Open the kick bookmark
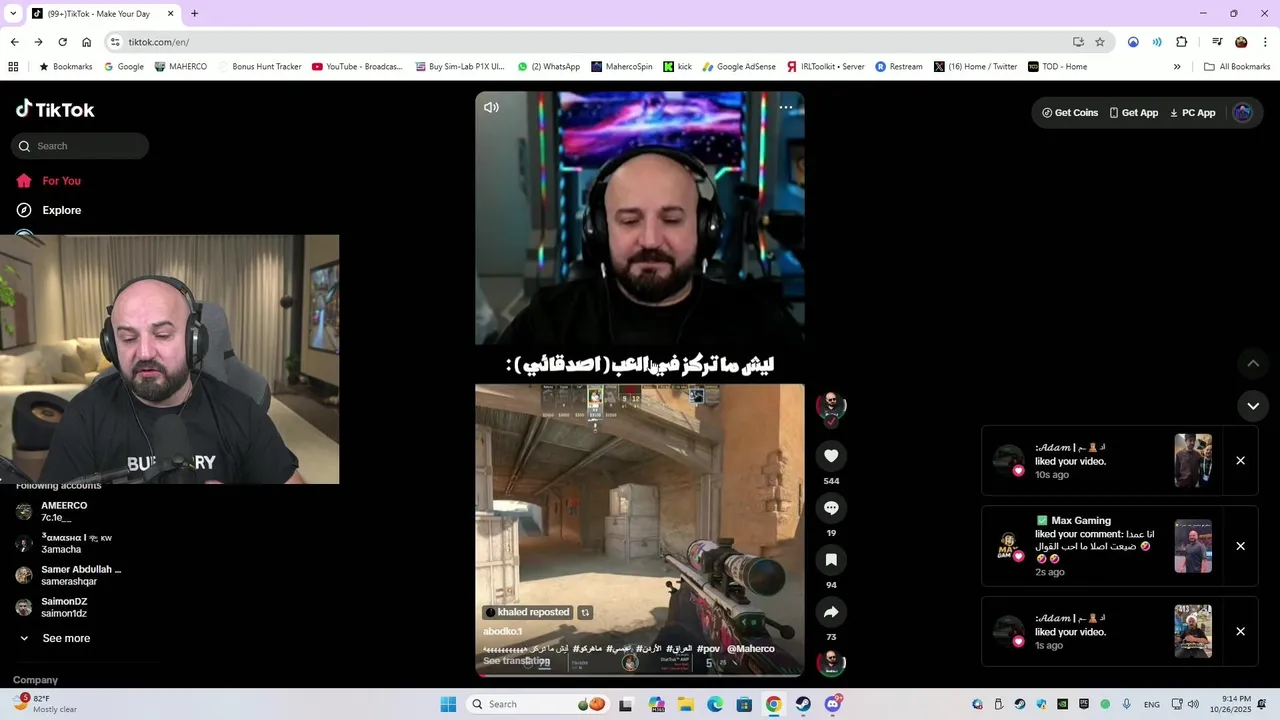 coord(677,67)
